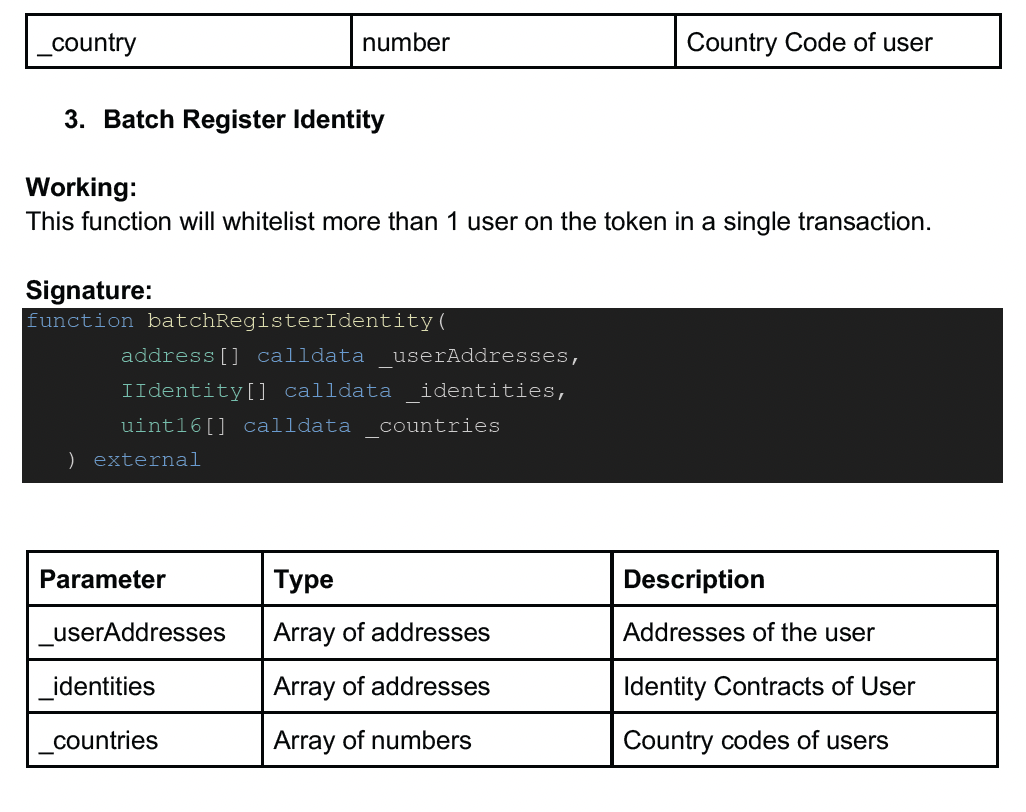Click the "Array of numbers" type cell
The width and height of the screenshot is (1026, 812).
coord(372,741)
